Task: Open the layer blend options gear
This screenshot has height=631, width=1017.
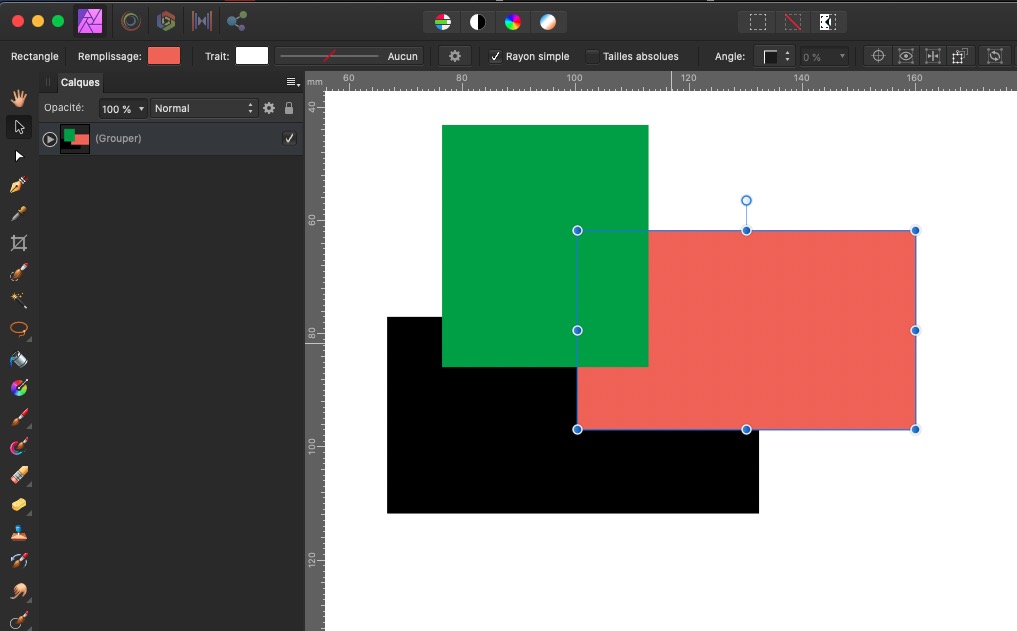Action: pos(269,108)
